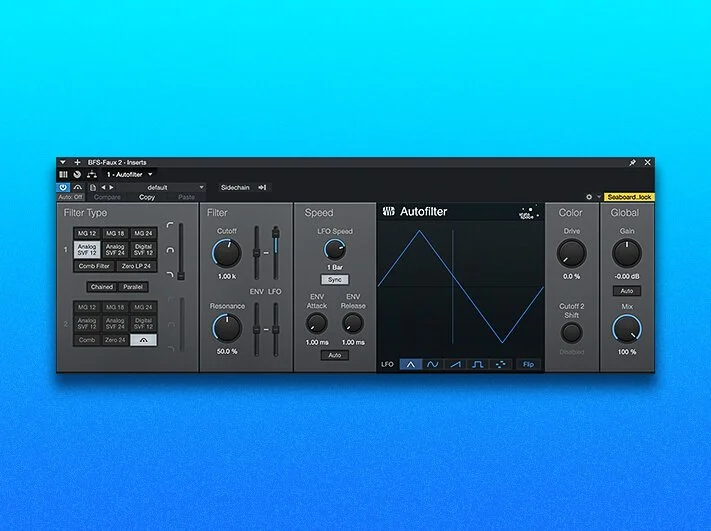Screen dimensions: 711x531
Task: Click the Copy button
Action: click(147, 197)
